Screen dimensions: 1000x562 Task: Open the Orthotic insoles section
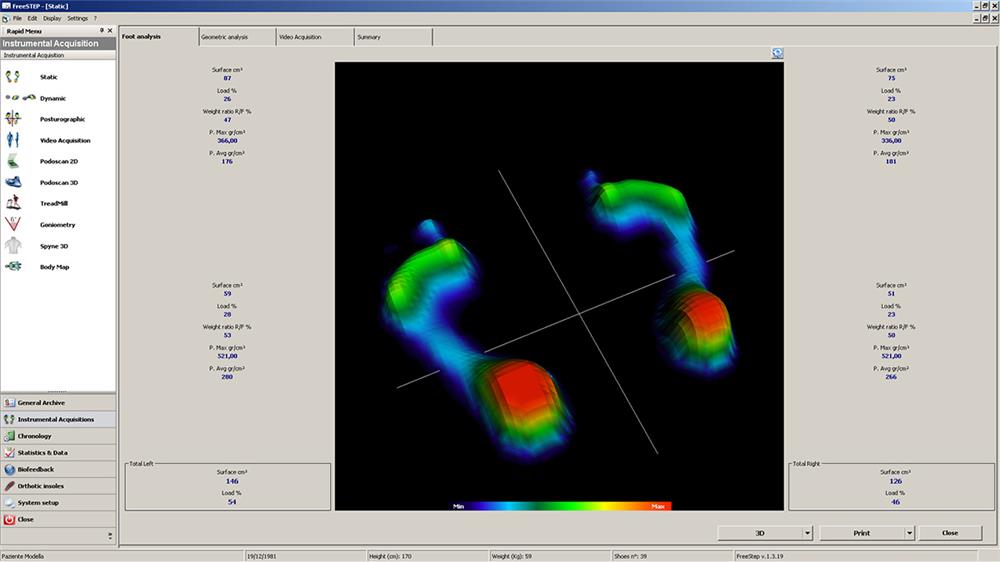click(x=40, y=486)
